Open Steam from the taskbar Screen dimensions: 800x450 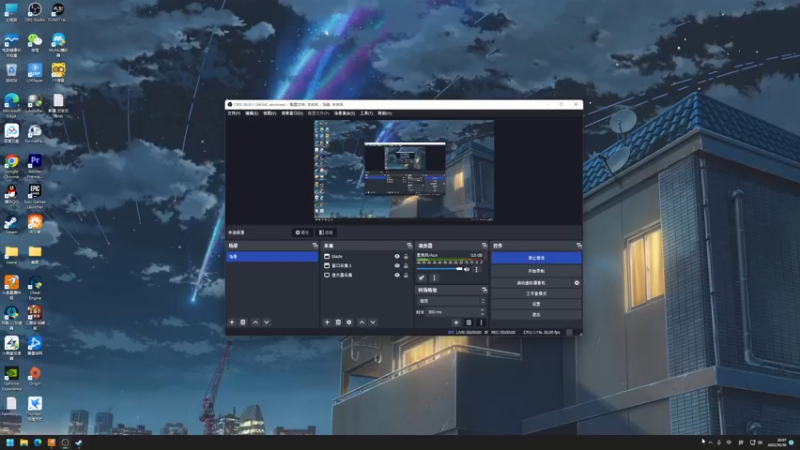[x=79, y=442]
